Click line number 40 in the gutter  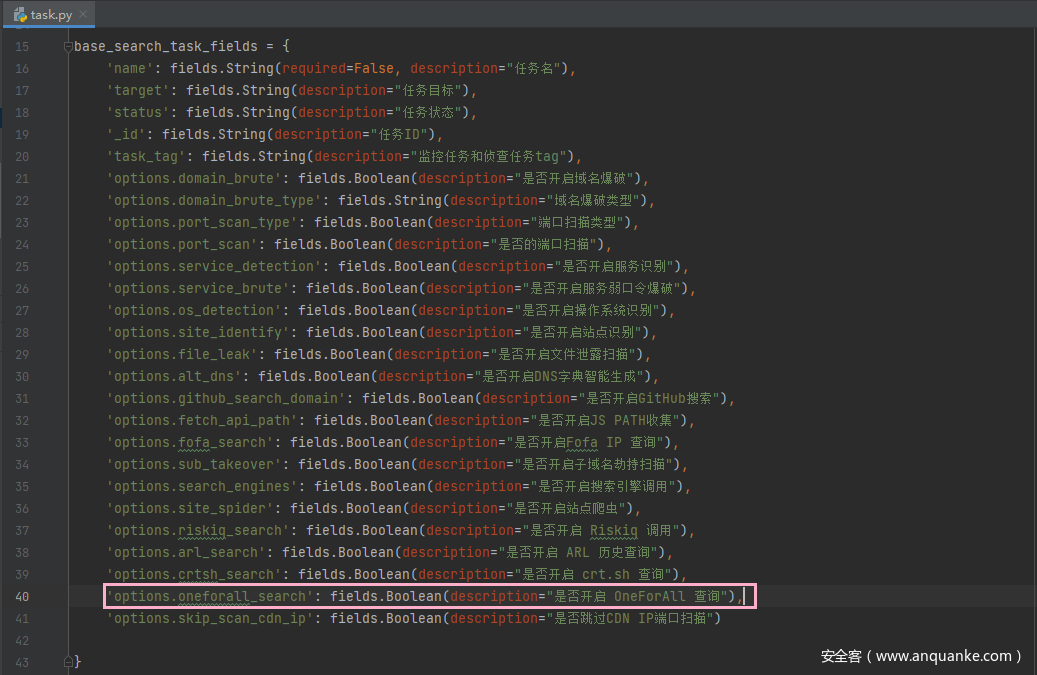22,597
